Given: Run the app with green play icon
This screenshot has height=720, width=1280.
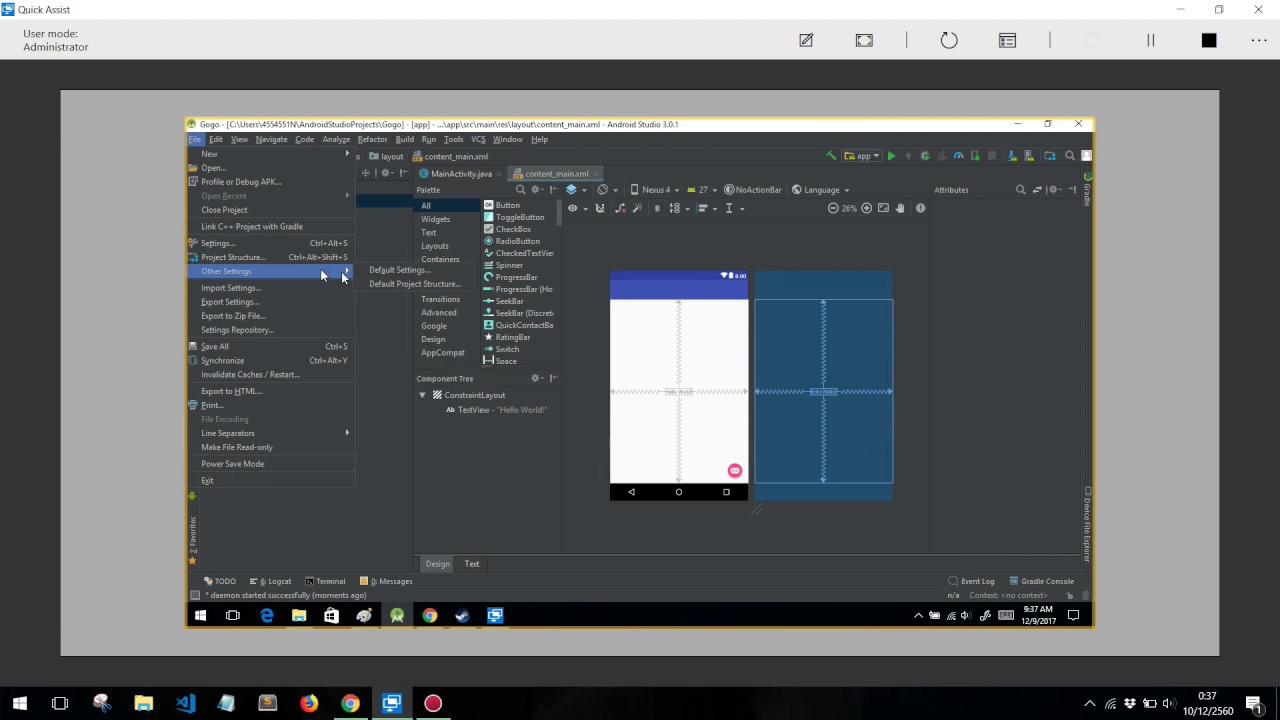Looking at the screenshot, I should pos(891,156).
